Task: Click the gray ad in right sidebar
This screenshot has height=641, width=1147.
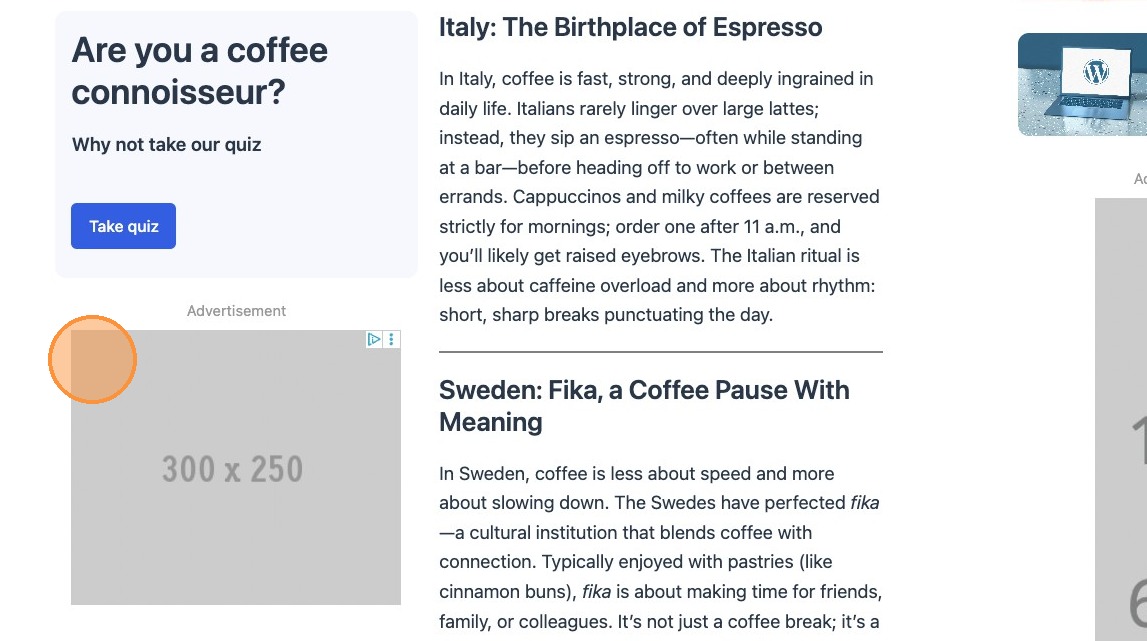Action: (1120, 420)
